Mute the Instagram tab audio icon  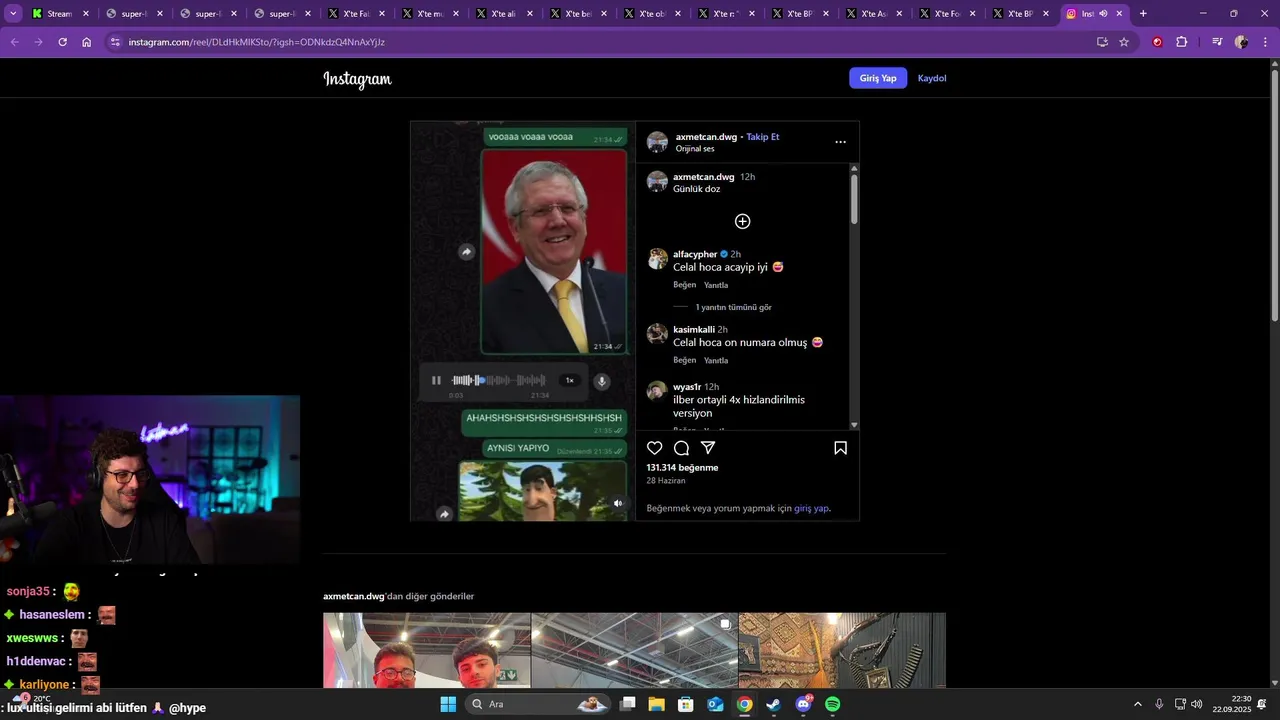(x=1104, y=14)
